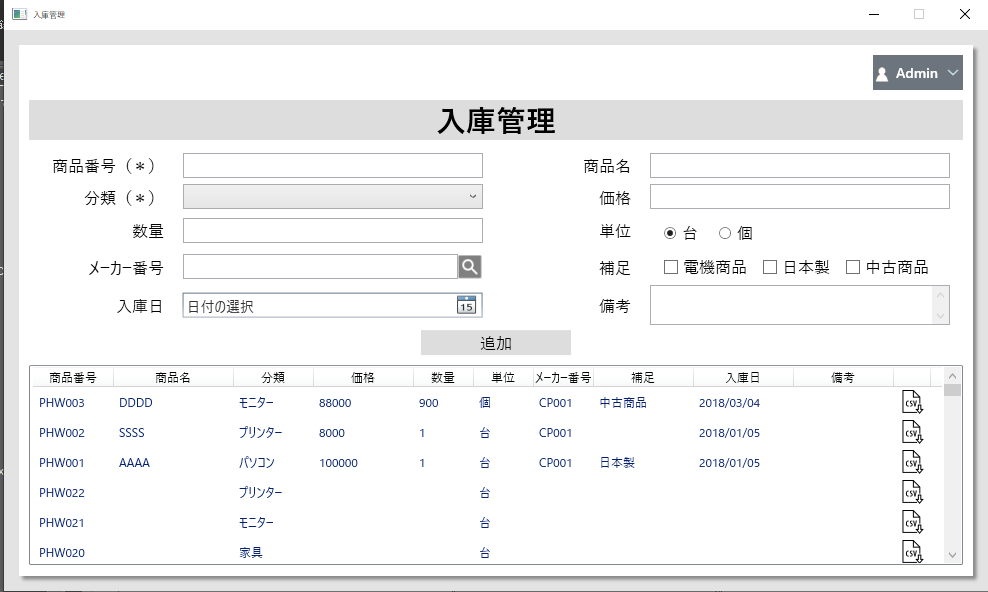This screenshot has width=988, height=592.
Task: Sort by 数量 column header
Action: [443, 377]
